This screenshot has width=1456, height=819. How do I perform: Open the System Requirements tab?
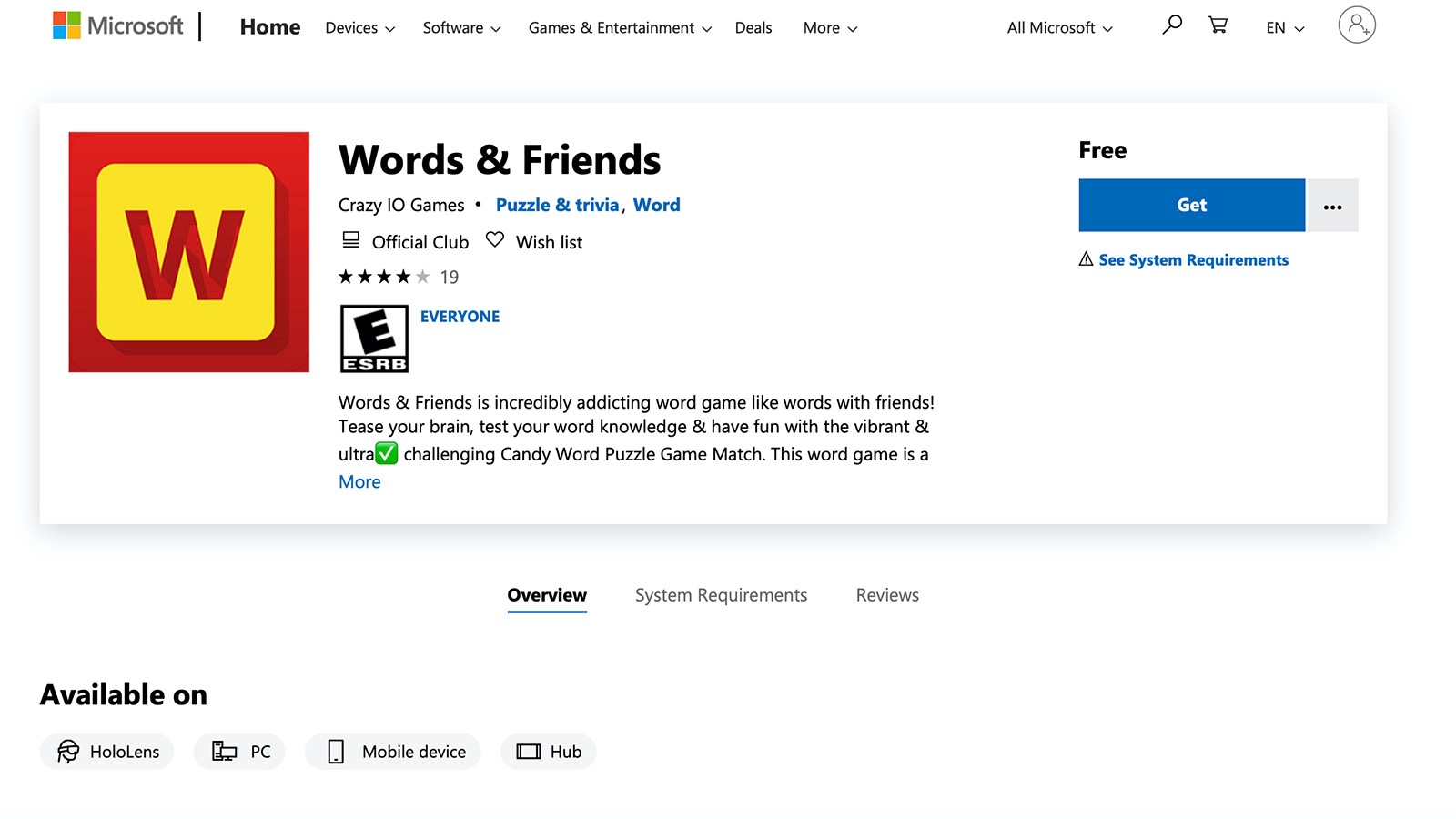pos(720,594)
